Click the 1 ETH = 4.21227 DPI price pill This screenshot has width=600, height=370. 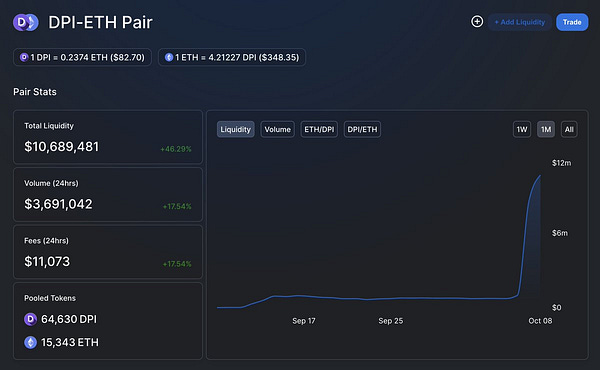(x=232, y=57)
